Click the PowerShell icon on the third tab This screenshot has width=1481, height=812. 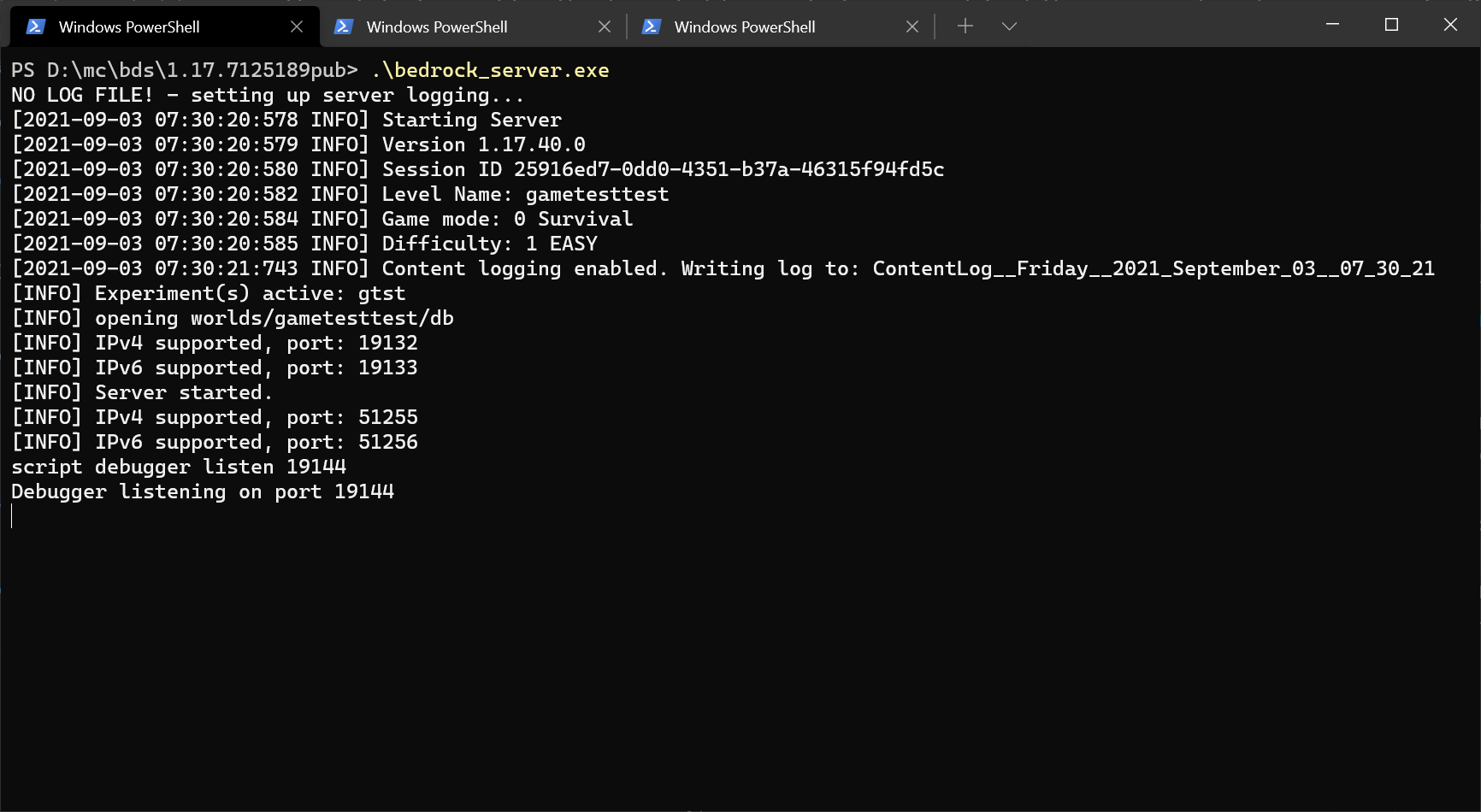(652, 26)
